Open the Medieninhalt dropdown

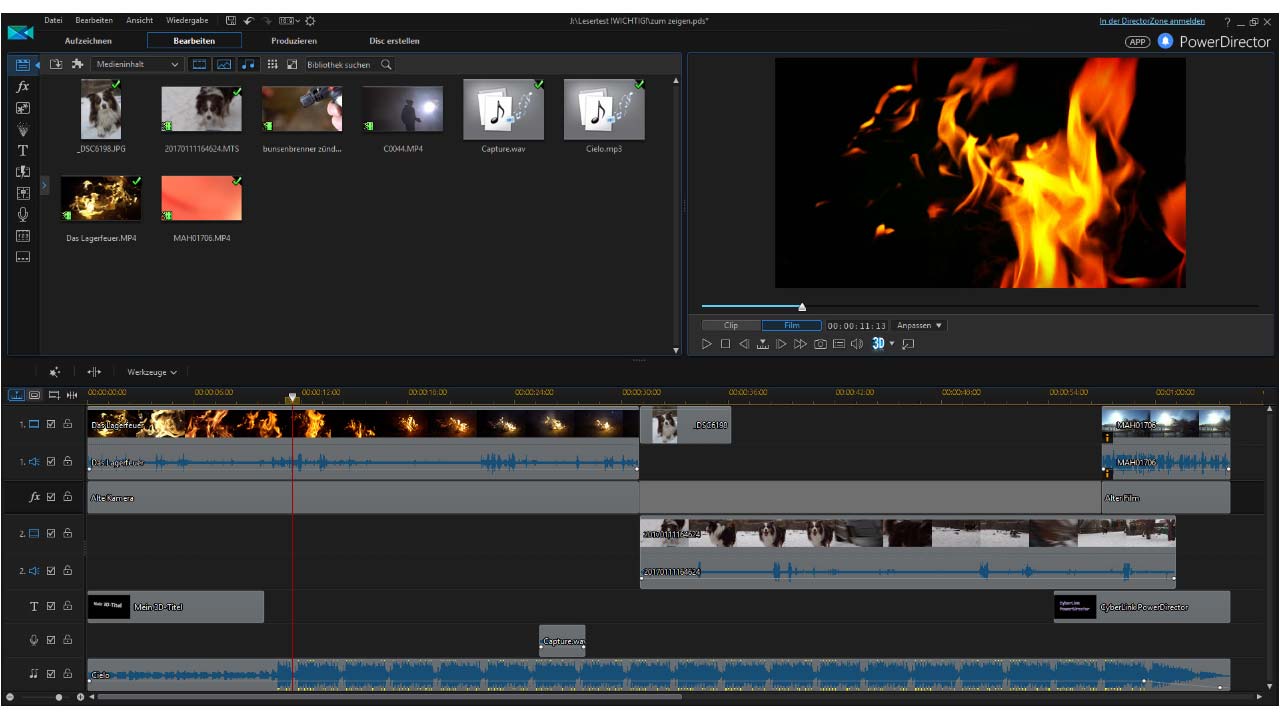coord(138,65)
